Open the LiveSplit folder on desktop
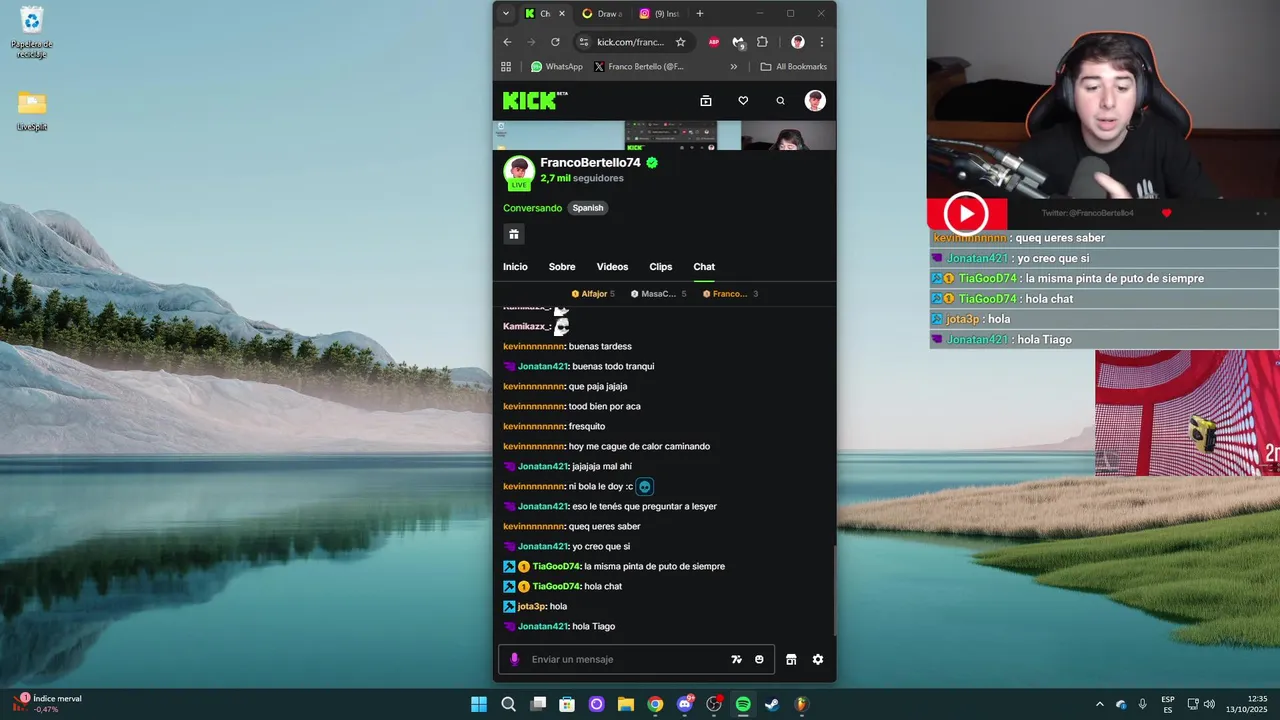This screenshot has width=1280, height=720. (x=32, y=111)
